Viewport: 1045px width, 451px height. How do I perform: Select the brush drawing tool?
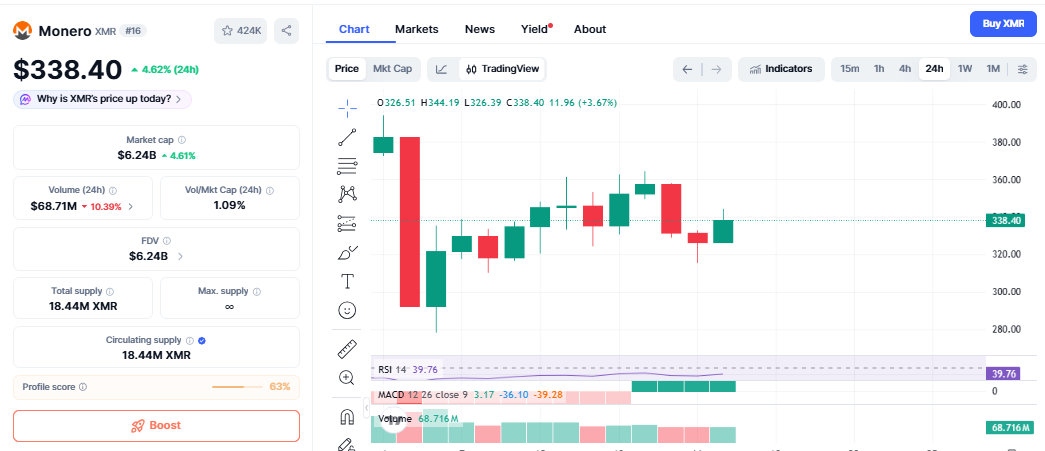click(x=347, y=252)
